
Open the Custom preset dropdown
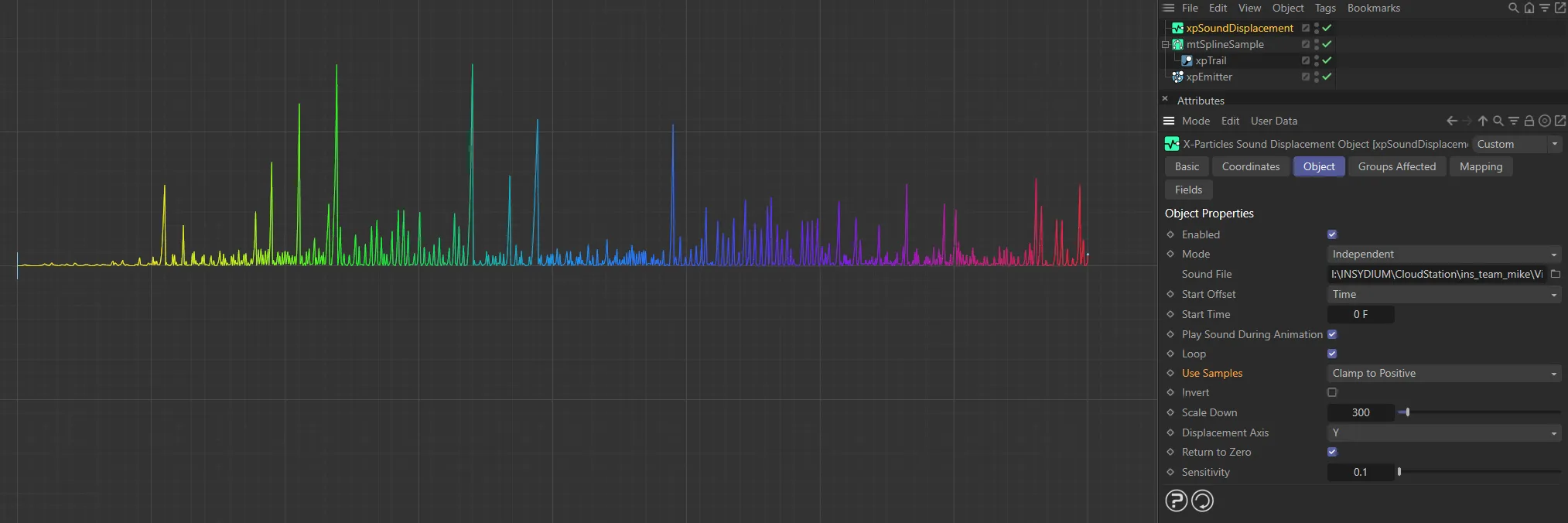(x=1517, y=144)
